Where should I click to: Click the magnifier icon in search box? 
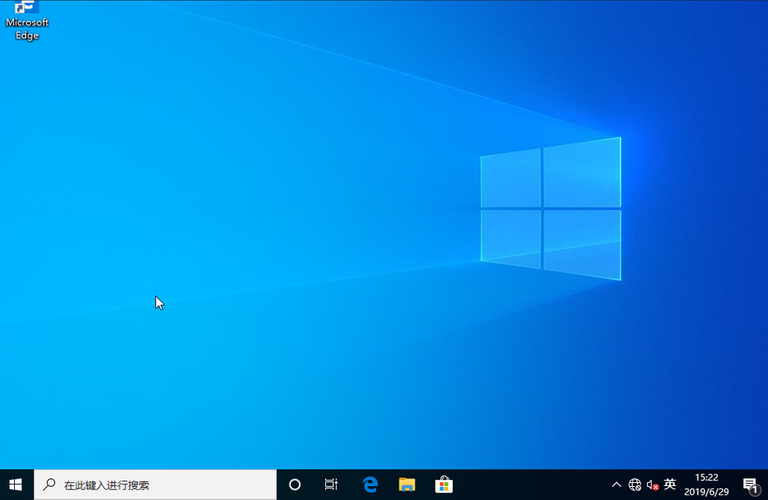click(x=49, y=485)
